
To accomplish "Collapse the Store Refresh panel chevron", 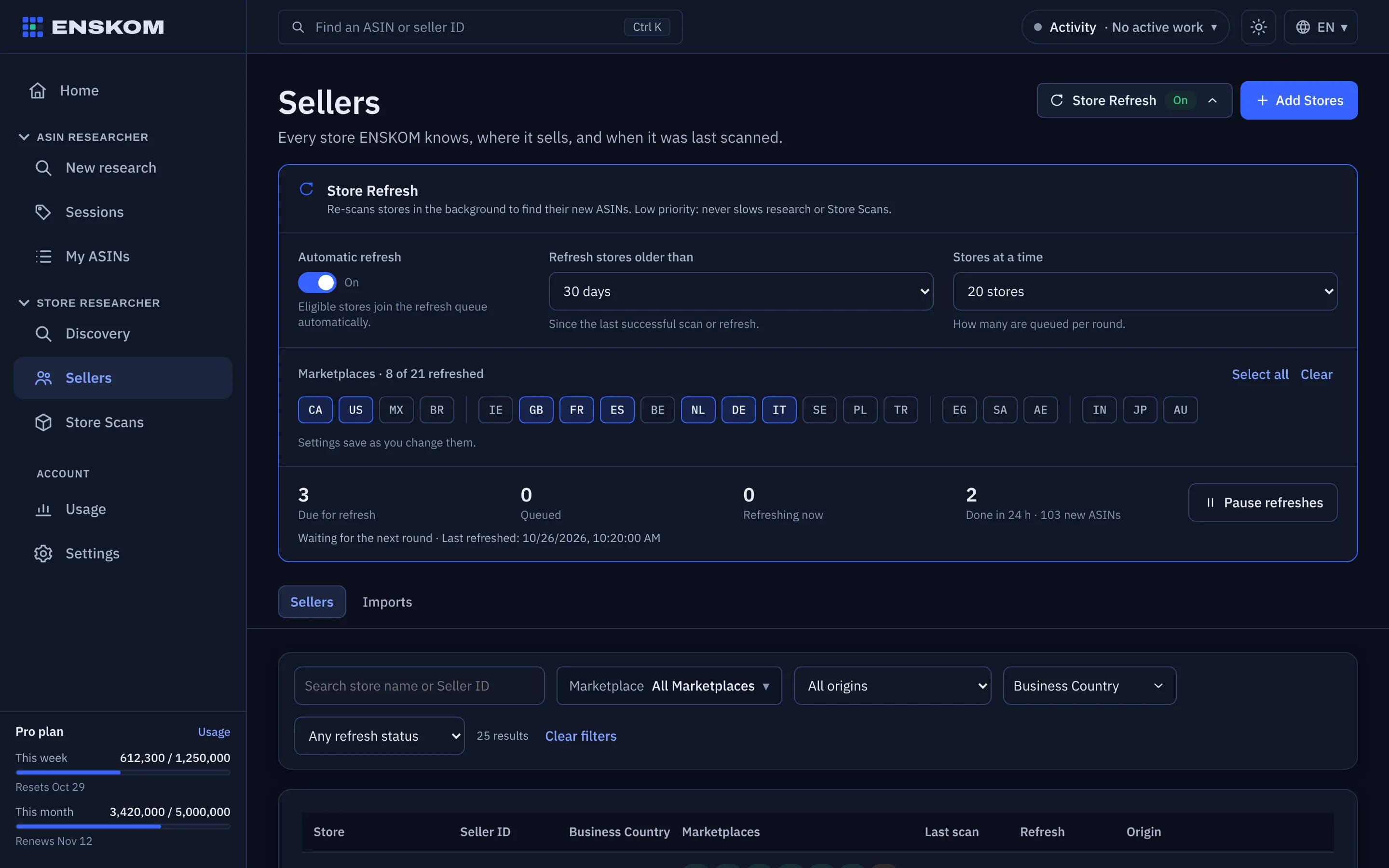I will 1212,100.
